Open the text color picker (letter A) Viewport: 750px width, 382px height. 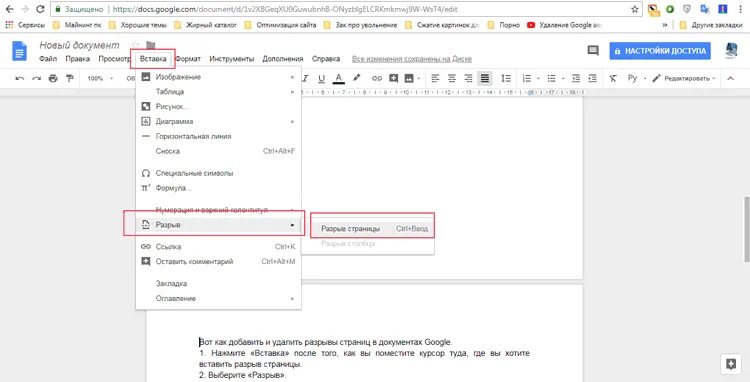coord(339,78)
